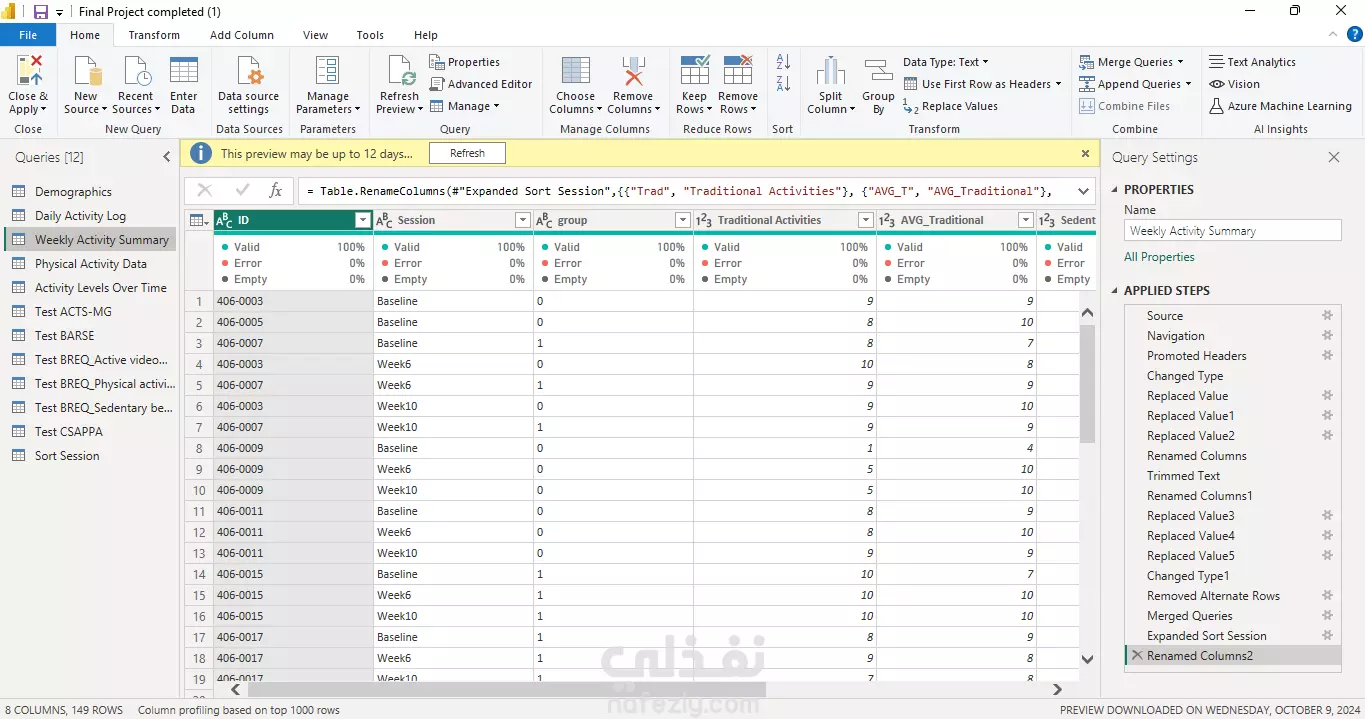The image size is (1365, 719).
Task: Open the settings gear for the Source step
Action: coord(1328,315)
